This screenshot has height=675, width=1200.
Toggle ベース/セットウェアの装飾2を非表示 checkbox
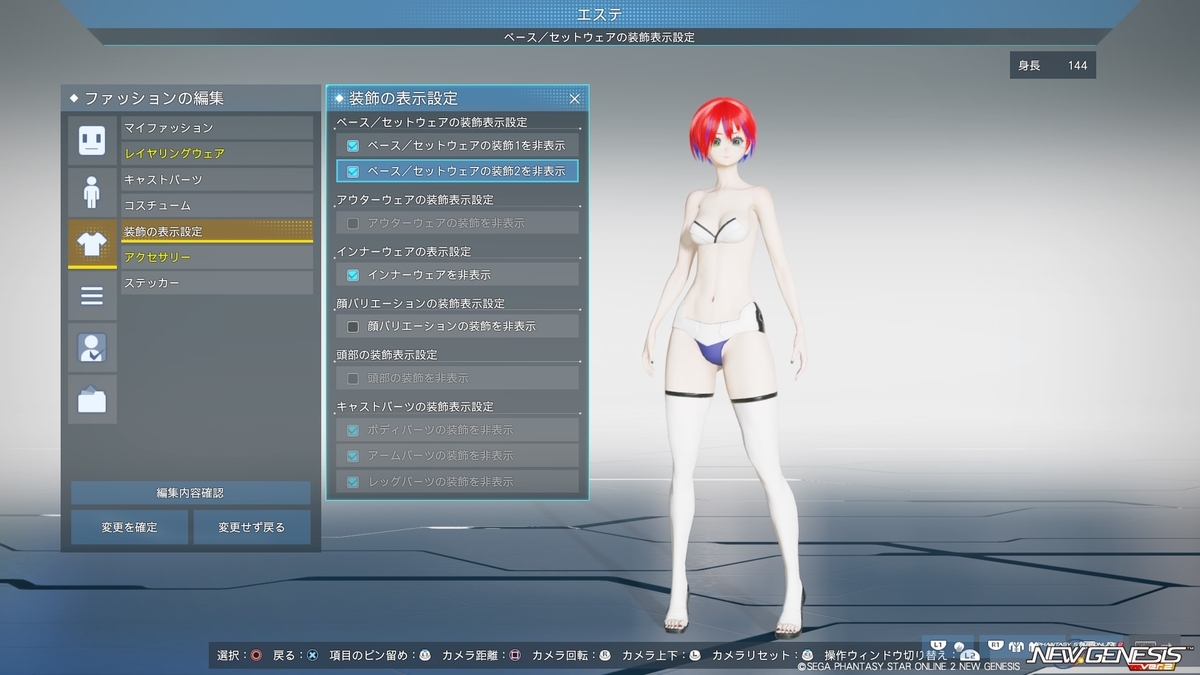pos(352,172)
